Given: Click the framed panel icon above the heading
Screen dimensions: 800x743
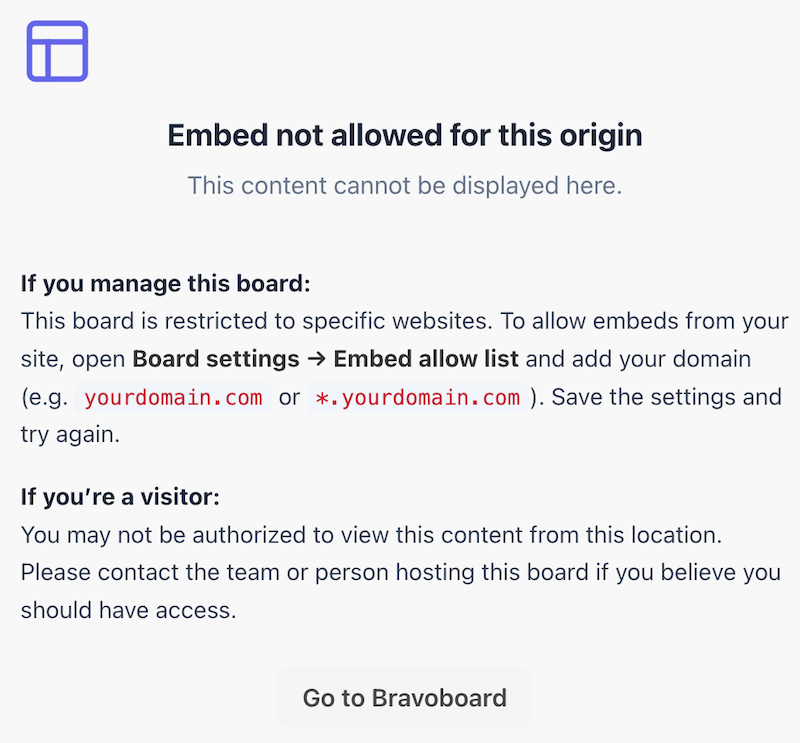Looking at the screenshot, I should click(x=56, y=50).
